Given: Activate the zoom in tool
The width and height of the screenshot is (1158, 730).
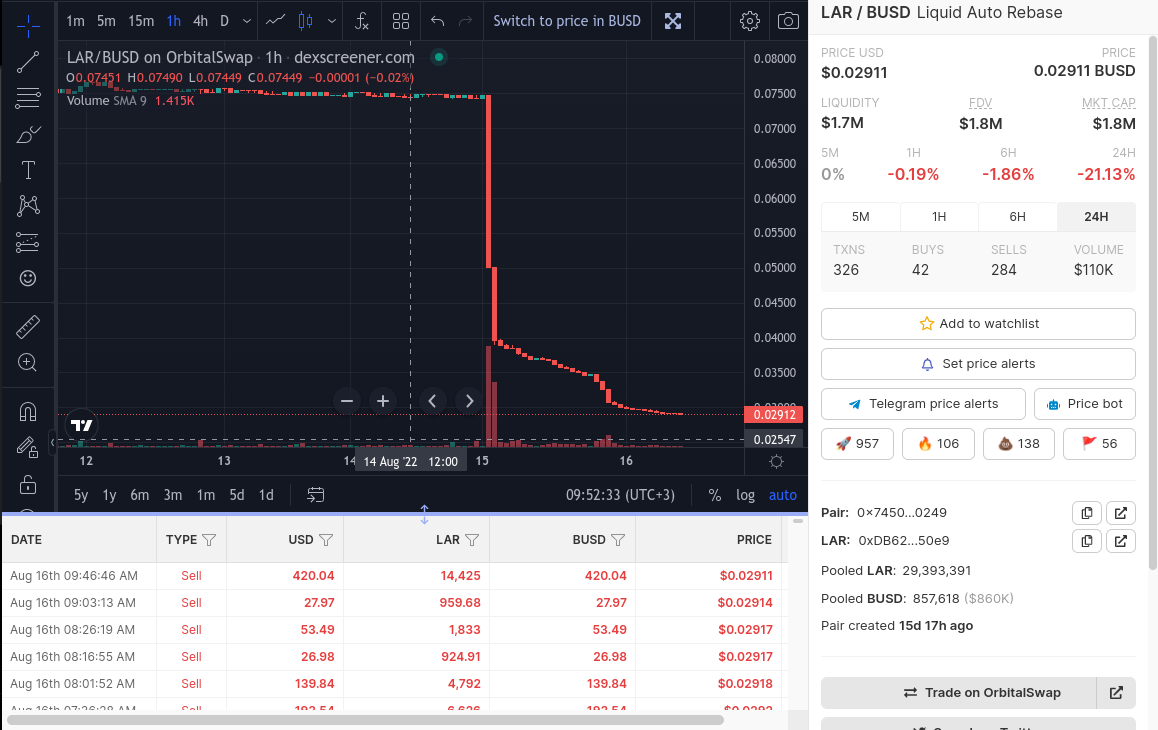Looking at the screenshot, I should [x=28, y=362].
